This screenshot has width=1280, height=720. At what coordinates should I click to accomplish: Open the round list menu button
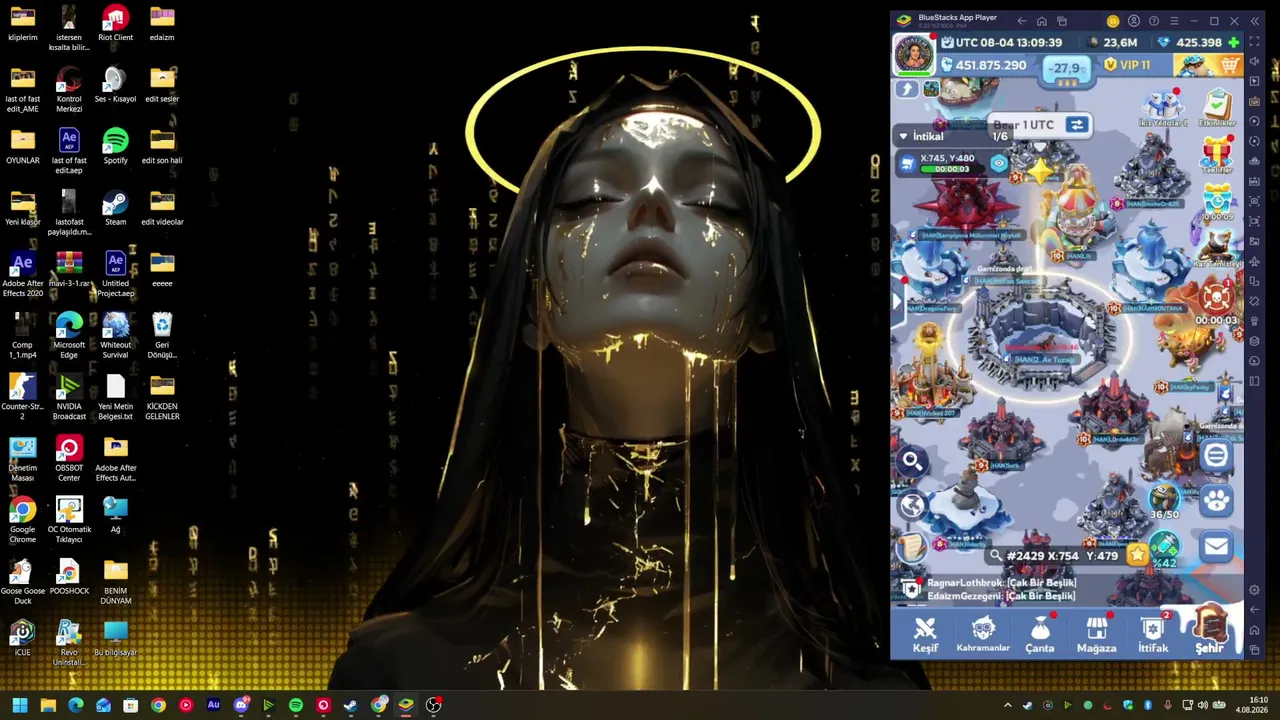(1216, 456)
